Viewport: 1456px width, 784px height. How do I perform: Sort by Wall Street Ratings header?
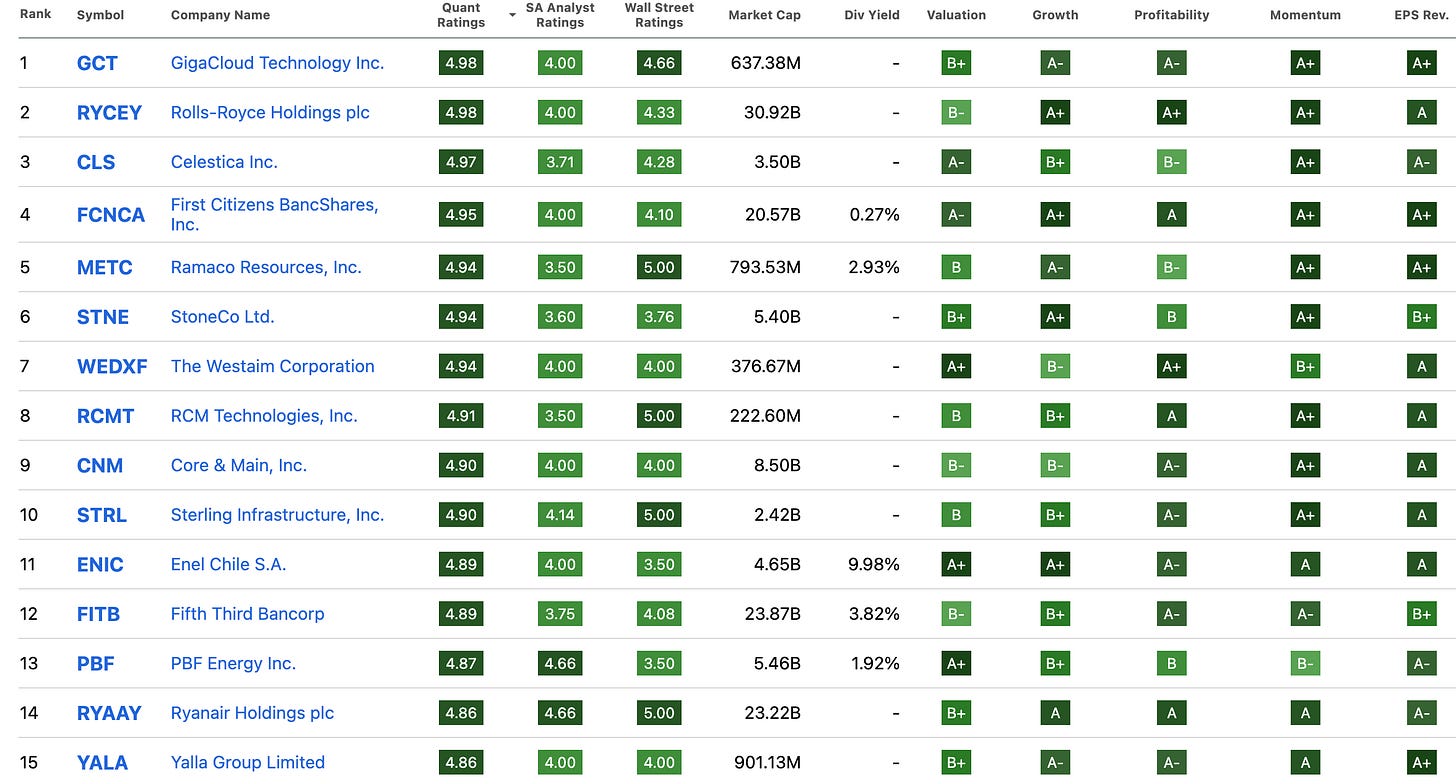(659, 15)
